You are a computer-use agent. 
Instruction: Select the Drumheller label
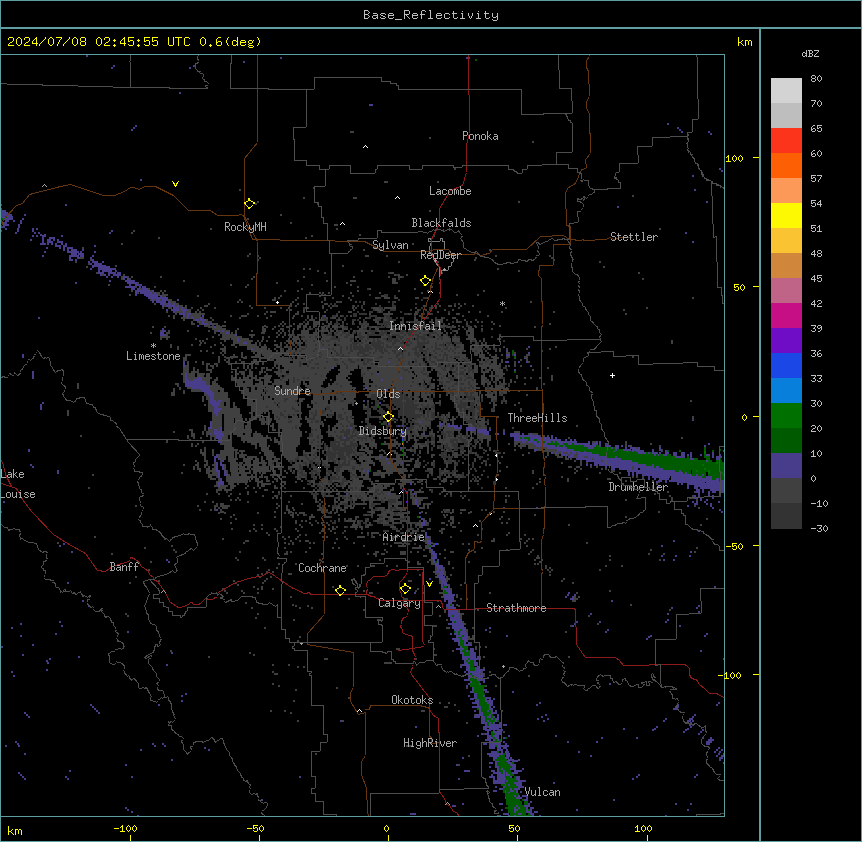638,488
